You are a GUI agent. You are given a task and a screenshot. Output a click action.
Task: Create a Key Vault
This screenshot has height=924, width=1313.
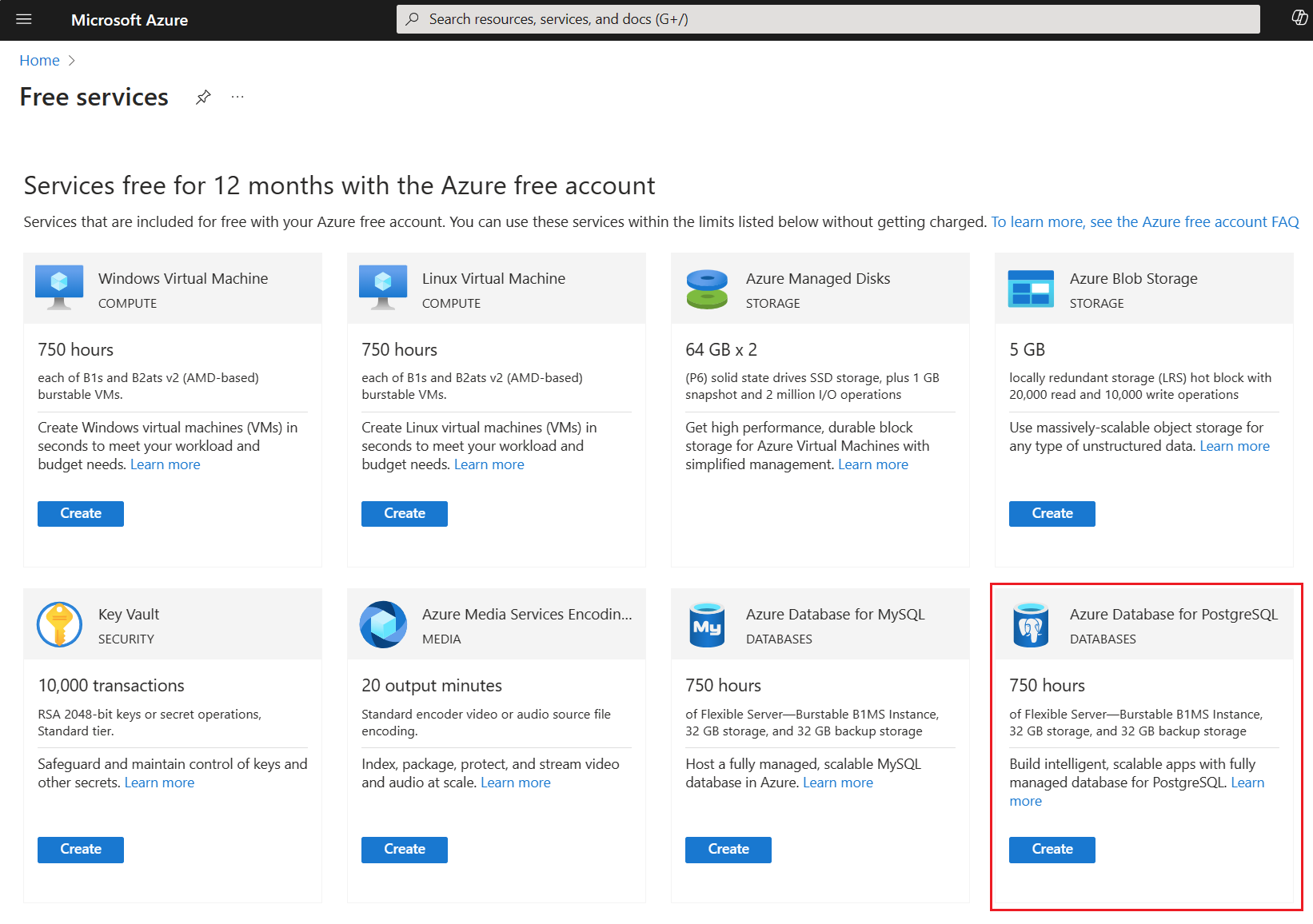click(81, 849)
